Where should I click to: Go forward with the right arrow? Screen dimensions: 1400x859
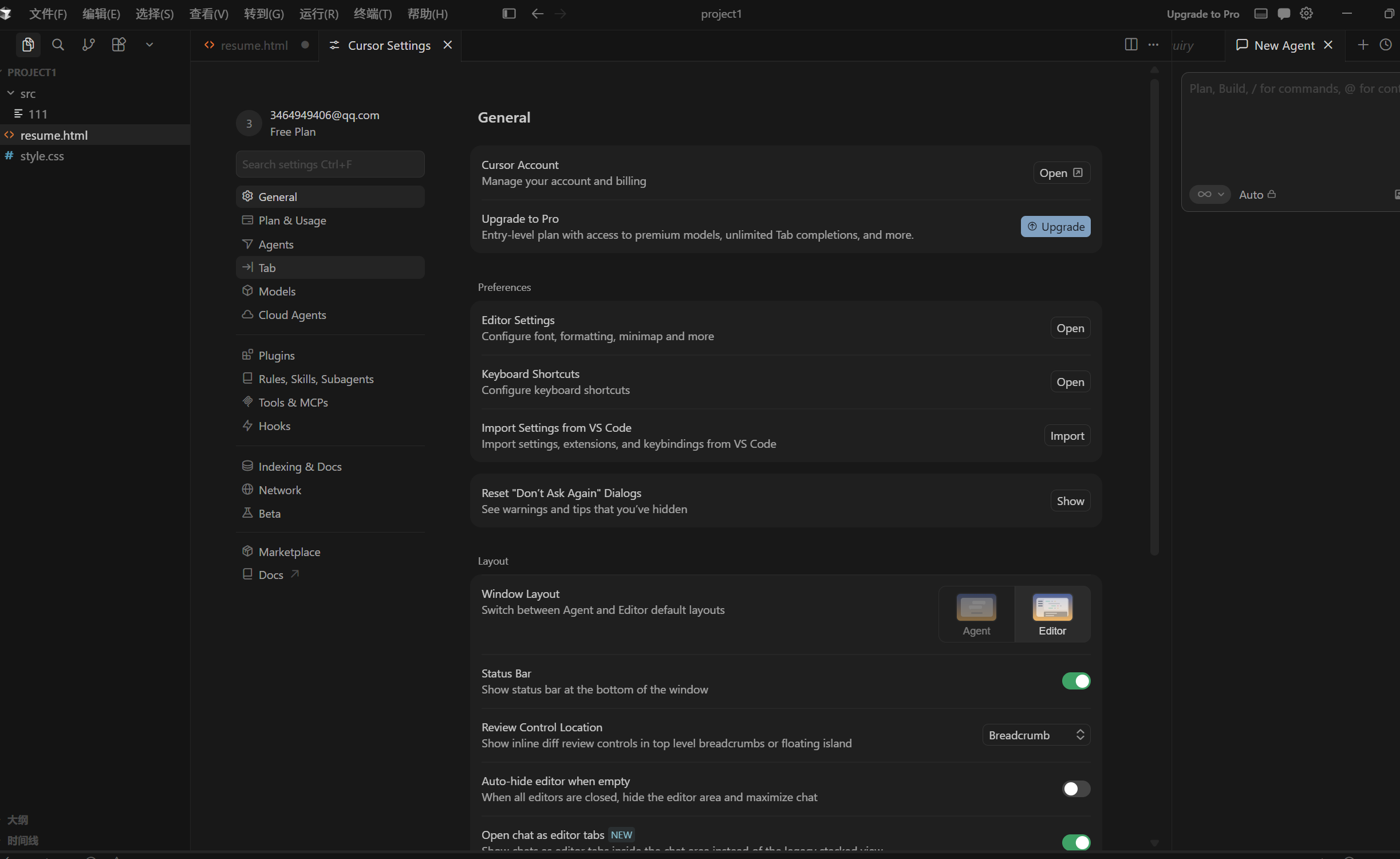pyautogui.click(x=561, y=14)
